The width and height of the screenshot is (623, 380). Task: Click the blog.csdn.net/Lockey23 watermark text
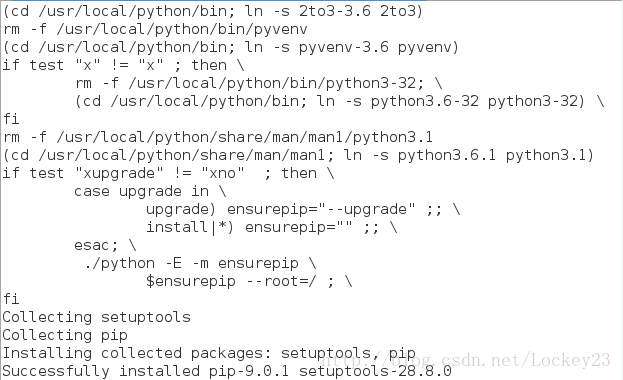coord(465,361)
